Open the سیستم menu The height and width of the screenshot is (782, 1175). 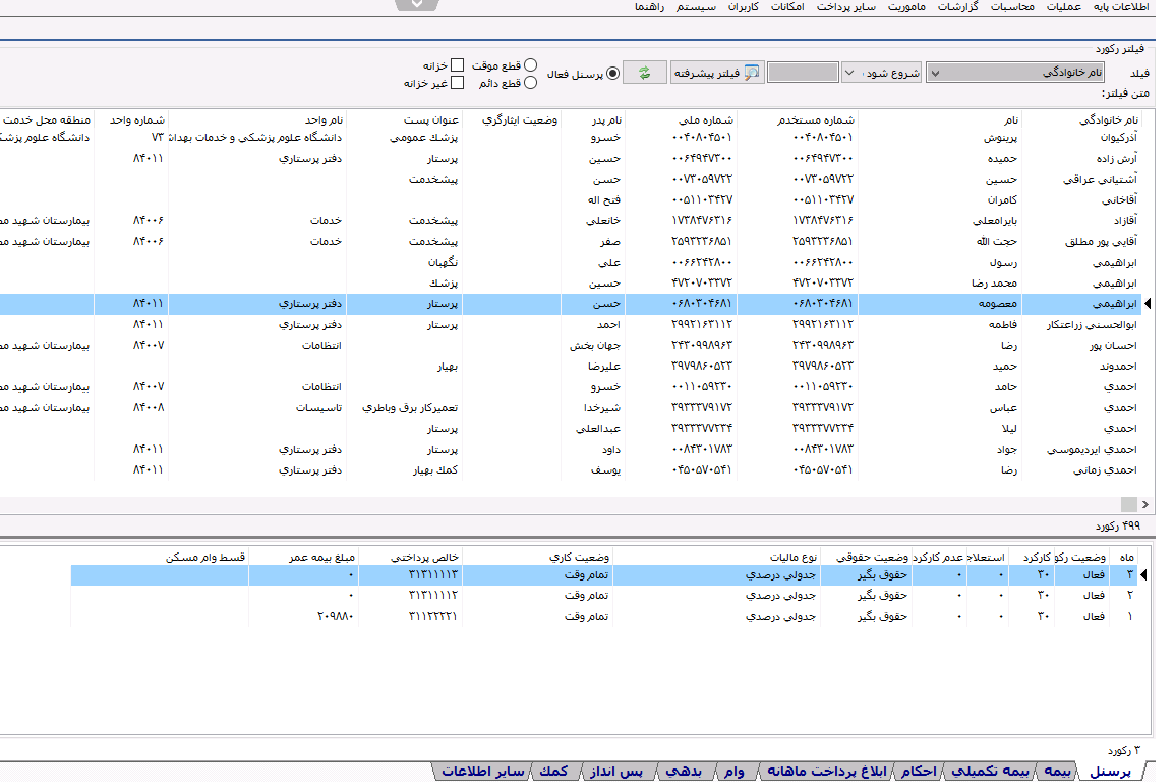point(696,7)
